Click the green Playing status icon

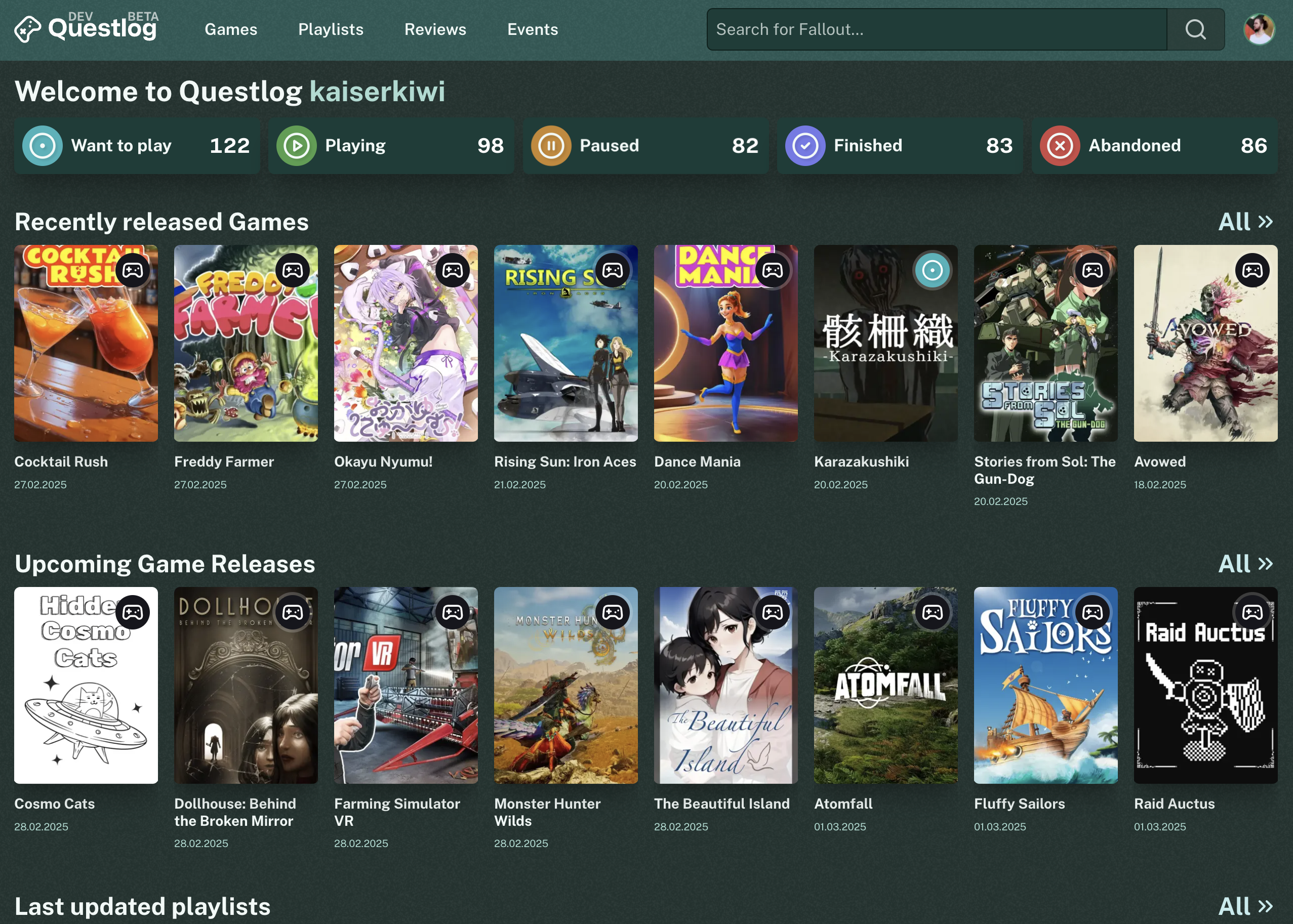coord(297,146)
